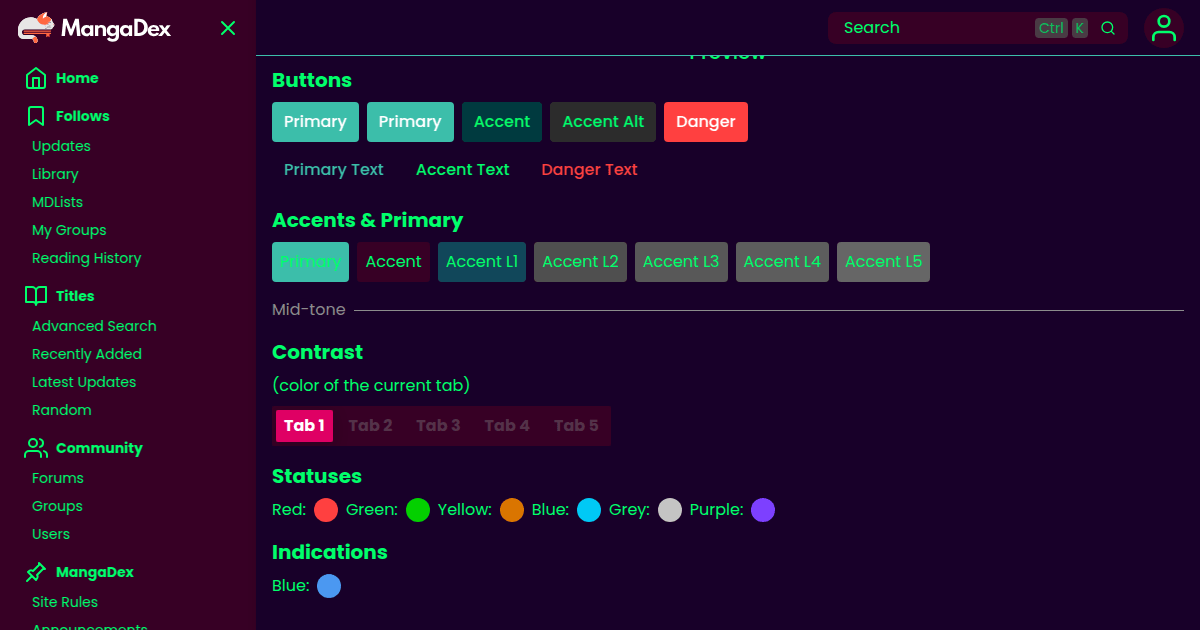The width and height of the screenshot is (1200, 630).
Task: Click the Titles heading label
Action: pyautogui.click(x=75, y=296)
